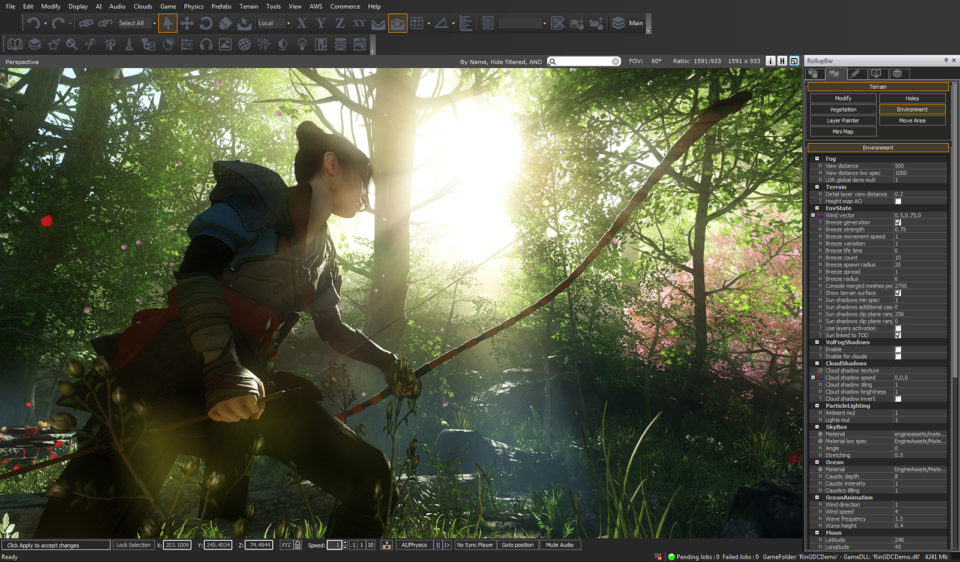Collapse the EnvState property group
Screen dimensions: 960x562
pyautogui.click(x=817, y=208)
